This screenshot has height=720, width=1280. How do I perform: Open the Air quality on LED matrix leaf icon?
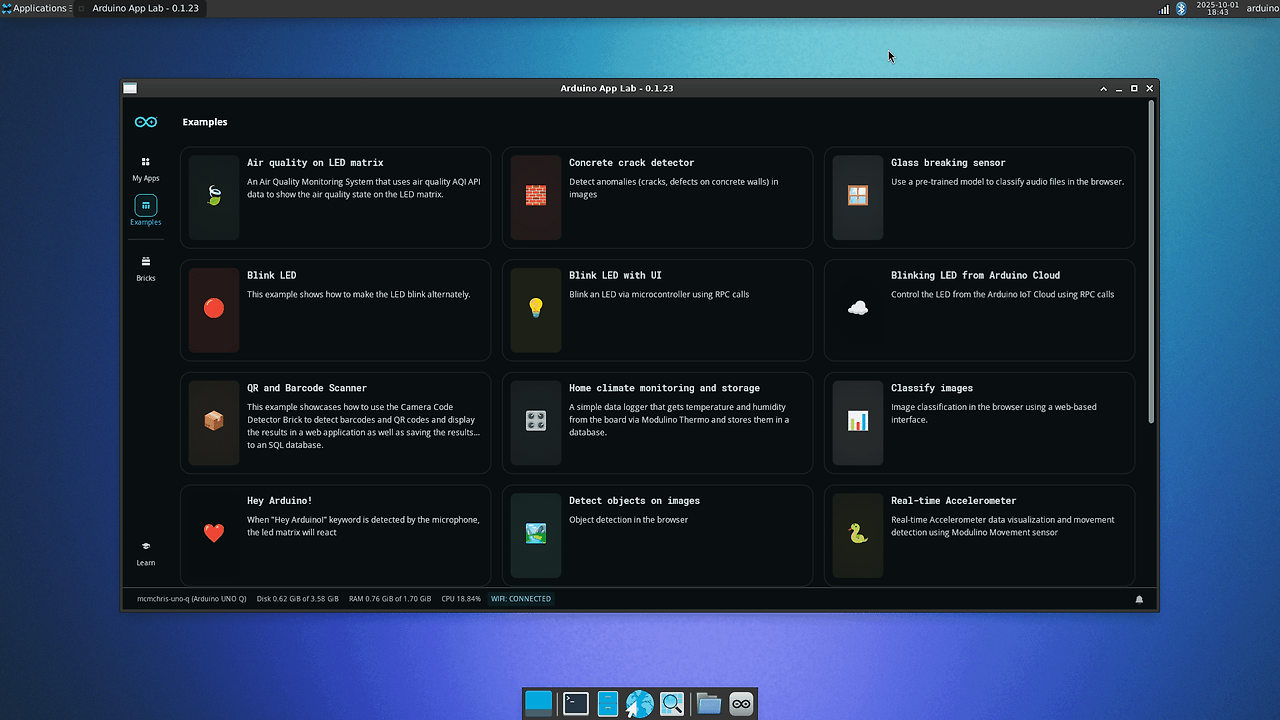214,196
